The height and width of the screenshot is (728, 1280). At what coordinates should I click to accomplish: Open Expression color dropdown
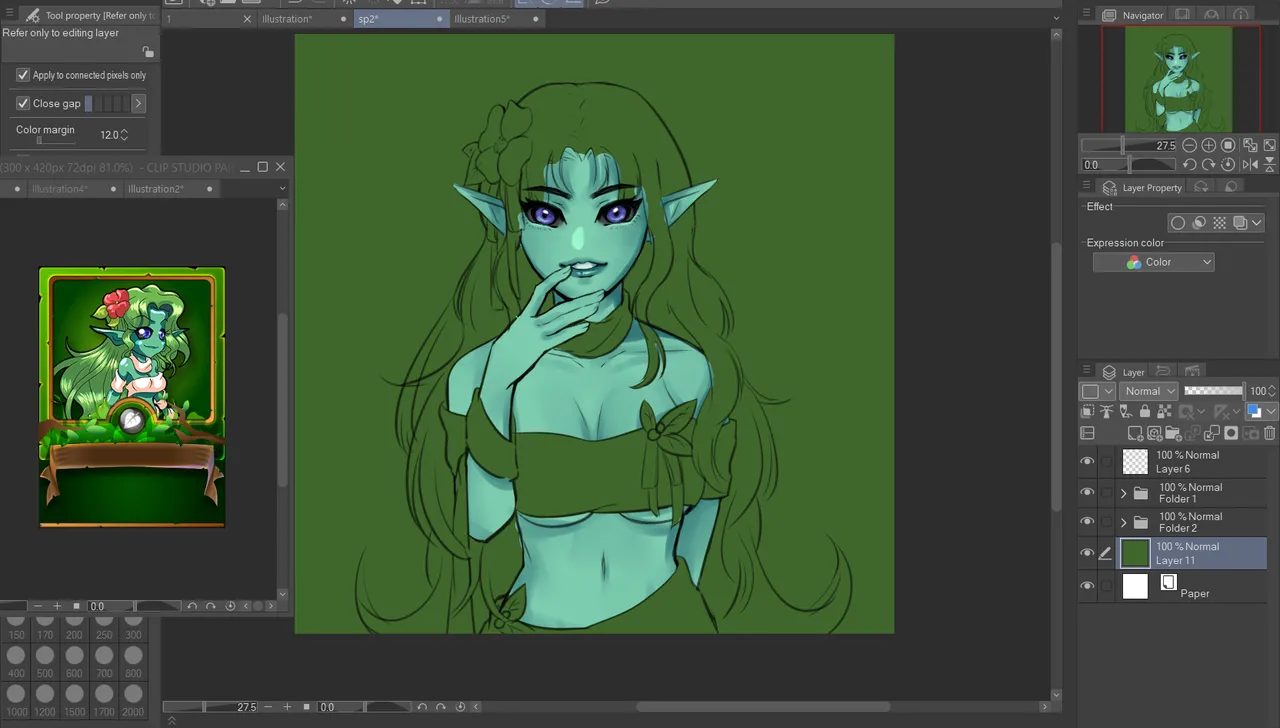(1153, 262)
